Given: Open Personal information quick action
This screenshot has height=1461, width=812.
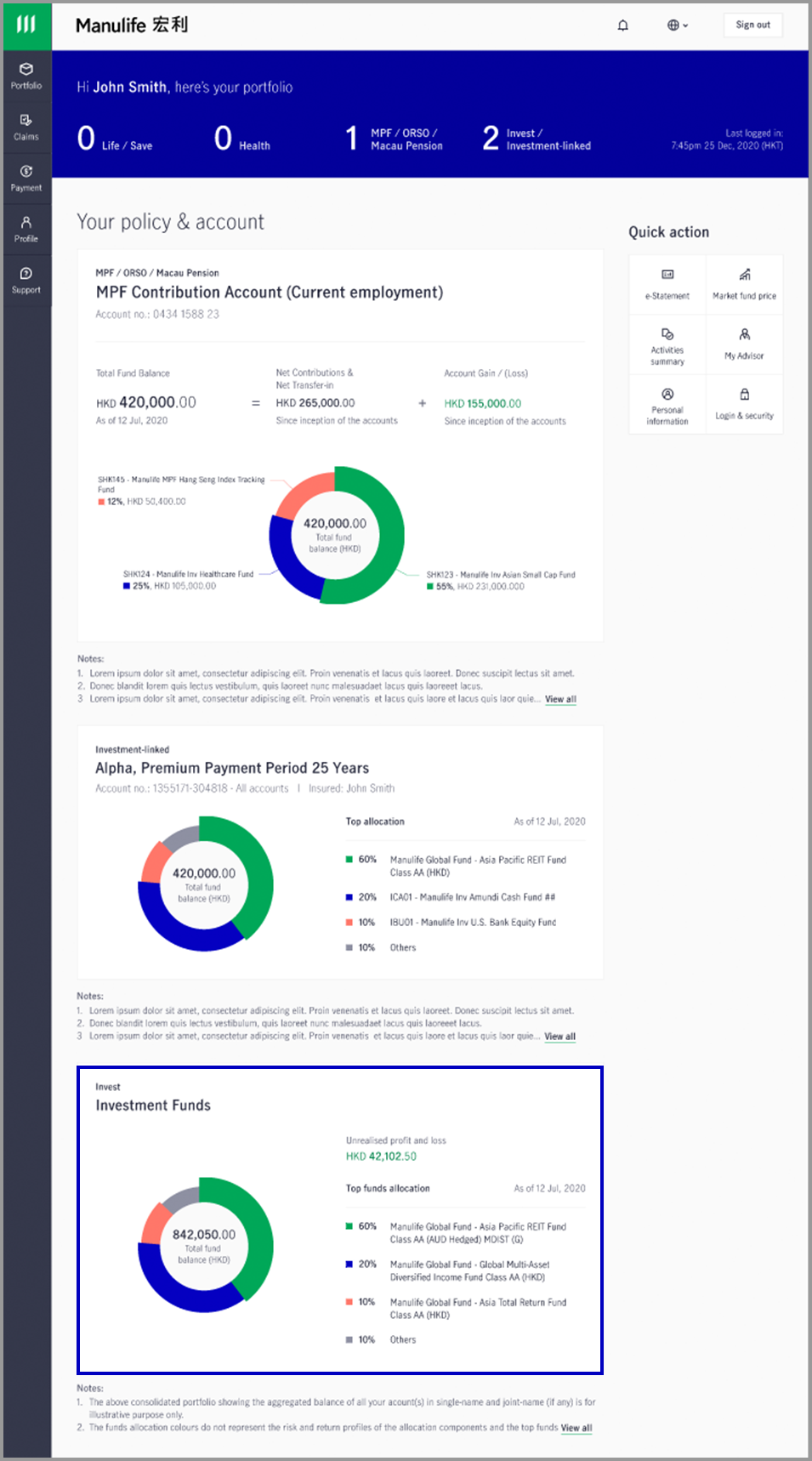Looking at the screenshot, I should tap(667, 405).
